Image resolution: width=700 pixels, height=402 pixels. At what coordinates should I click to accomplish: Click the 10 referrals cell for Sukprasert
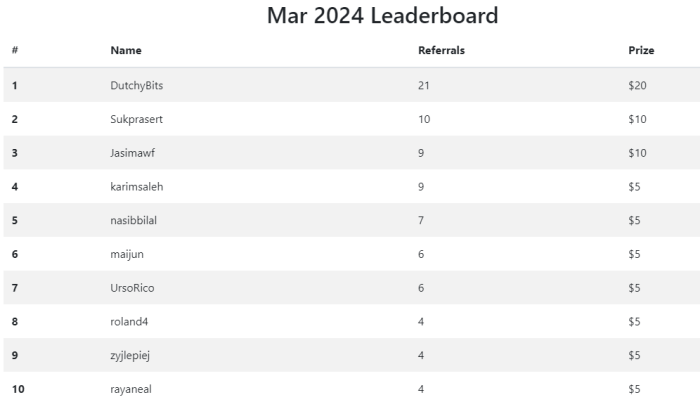[424, 119]
